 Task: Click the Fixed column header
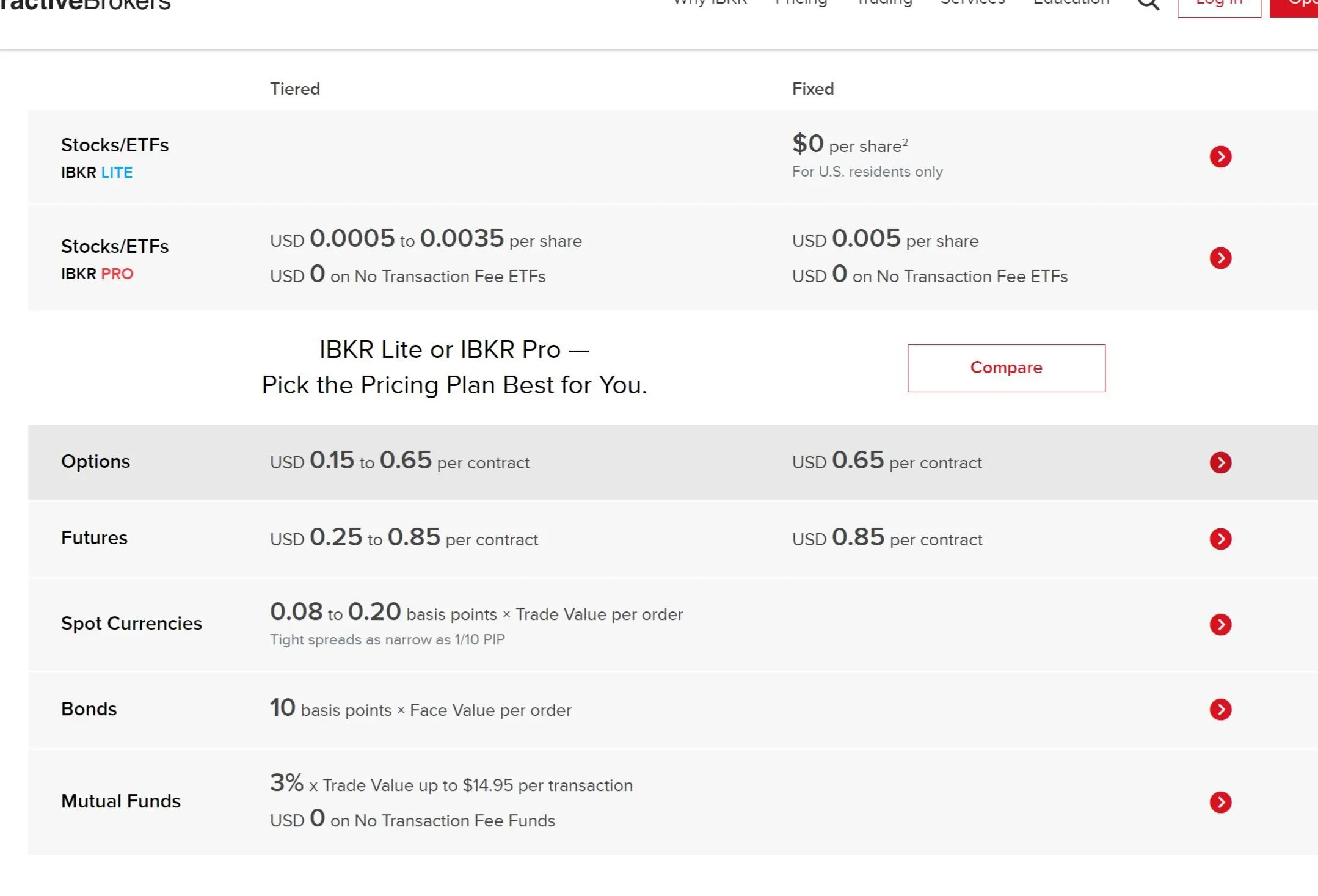pos(813,89)
